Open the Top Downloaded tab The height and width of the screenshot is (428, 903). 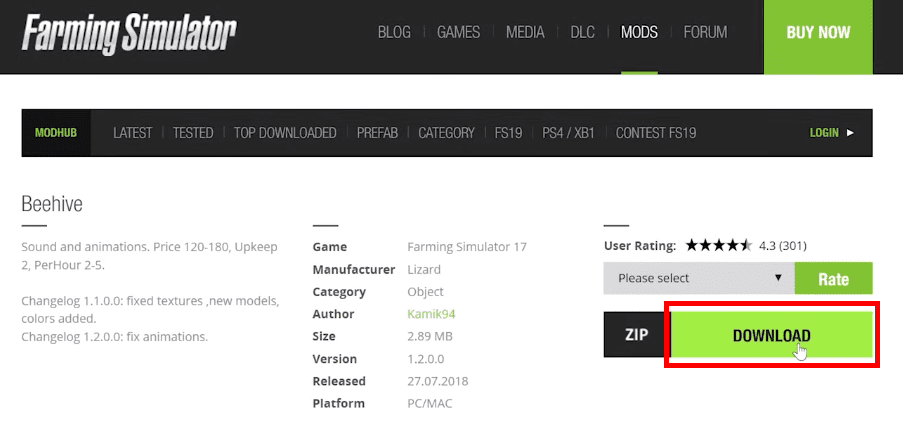coord(285,132)
